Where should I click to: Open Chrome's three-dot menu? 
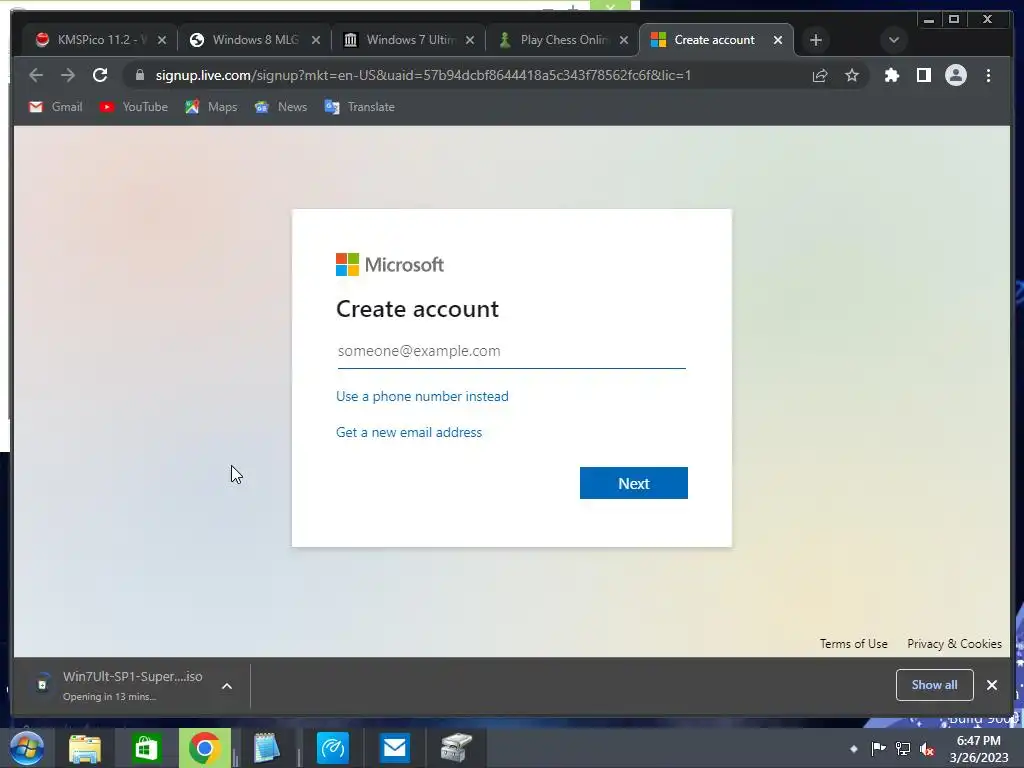point(988,75)
